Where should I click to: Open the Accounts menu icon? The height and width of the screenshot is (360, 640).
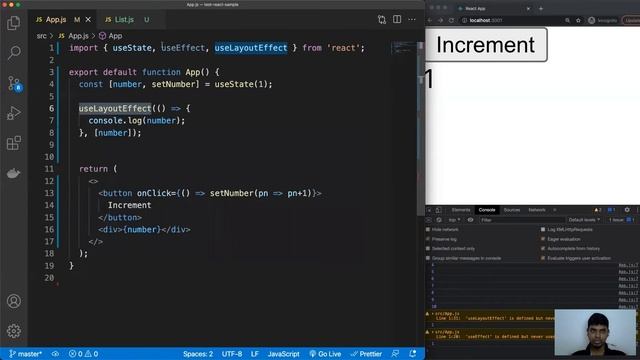13,301
